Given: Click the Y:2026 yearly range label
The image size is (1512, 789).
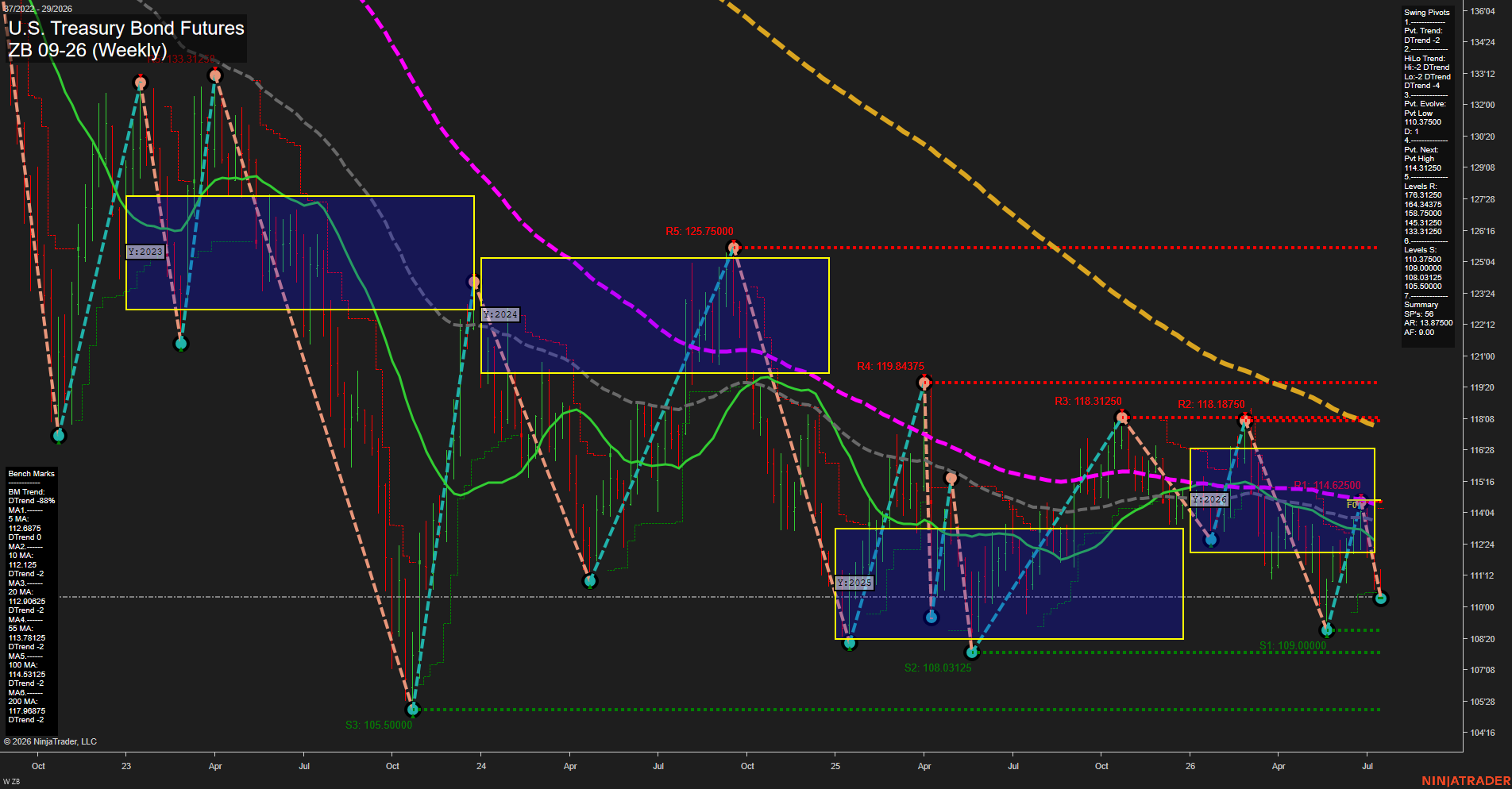Looking at the screenshot, I should (1209, 499).
